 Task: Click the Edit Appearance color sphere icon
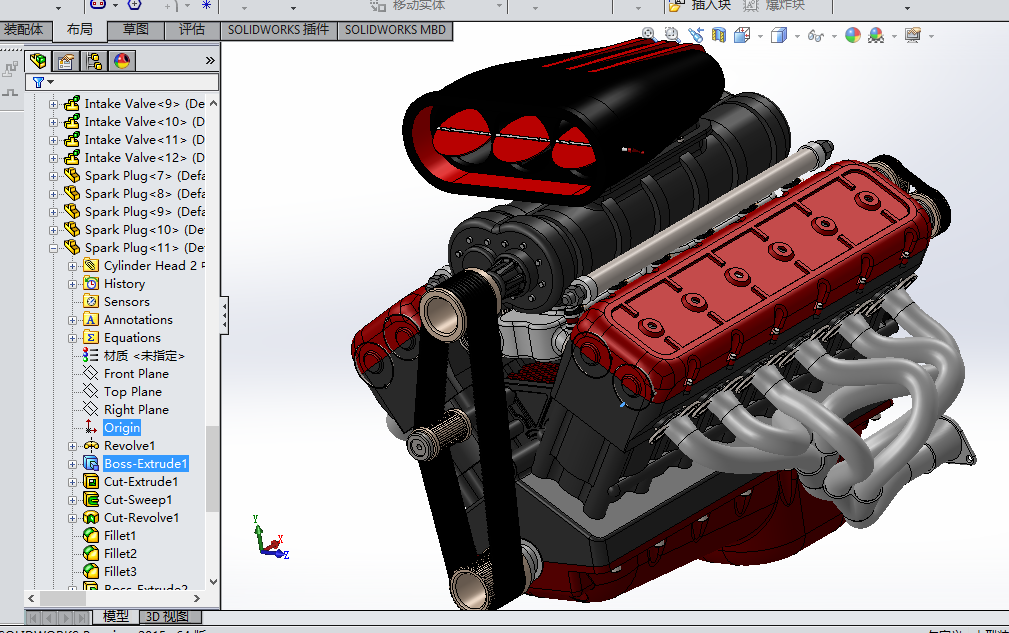[x=852, y=35]
